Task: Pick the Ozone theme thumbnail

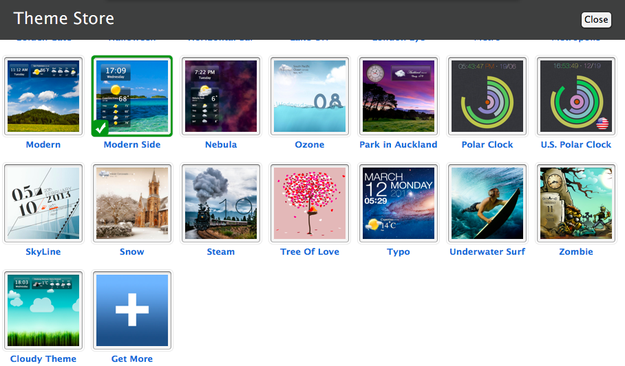Action: [x=310, y=96]
